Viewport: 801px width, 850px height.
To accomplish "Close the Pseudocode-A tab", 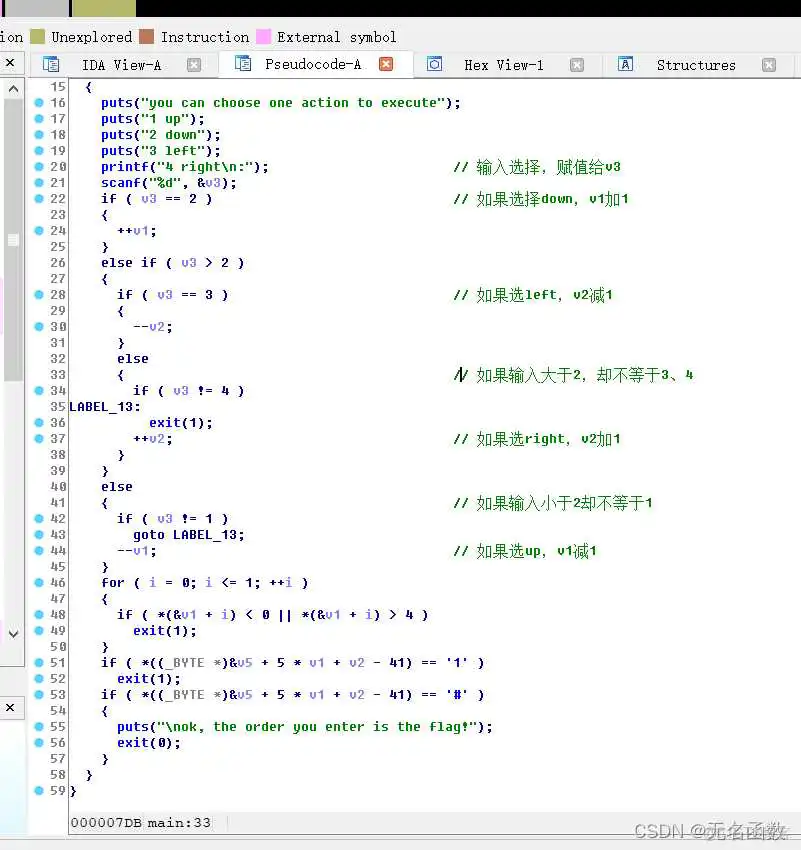I will coord(386,64).
